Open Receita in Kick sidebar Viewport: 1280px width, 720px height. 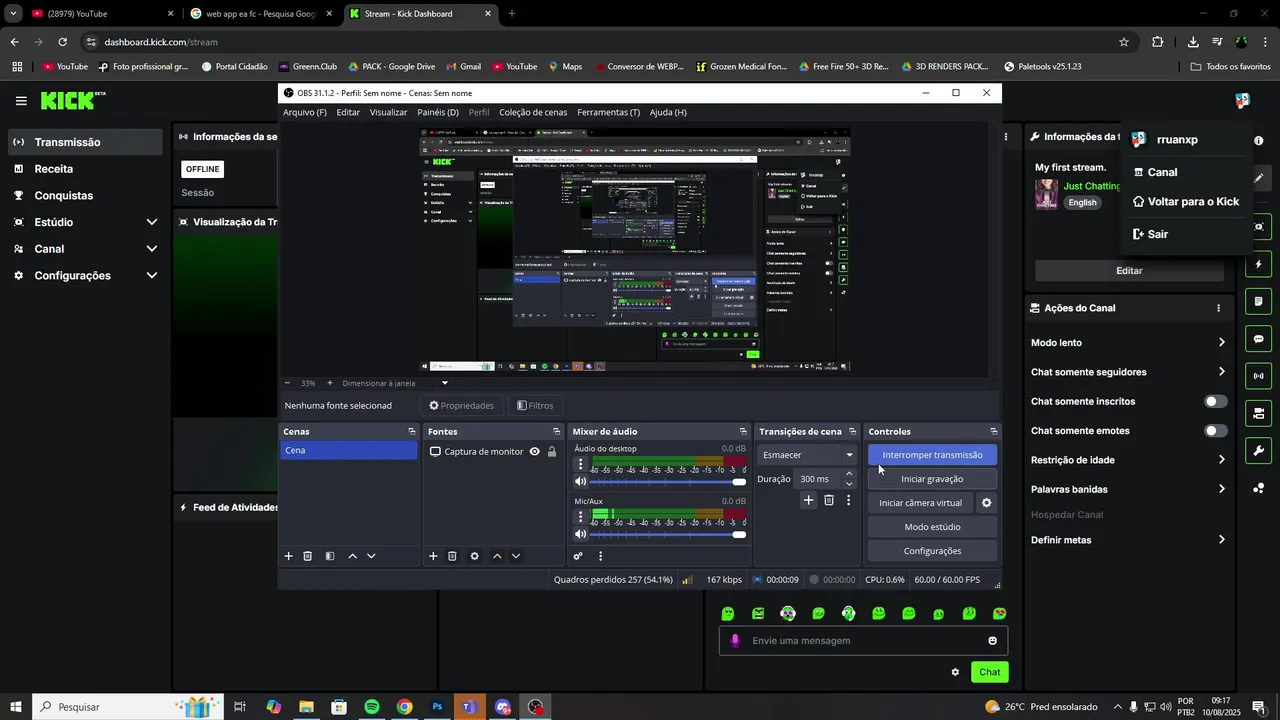(84, 169)
